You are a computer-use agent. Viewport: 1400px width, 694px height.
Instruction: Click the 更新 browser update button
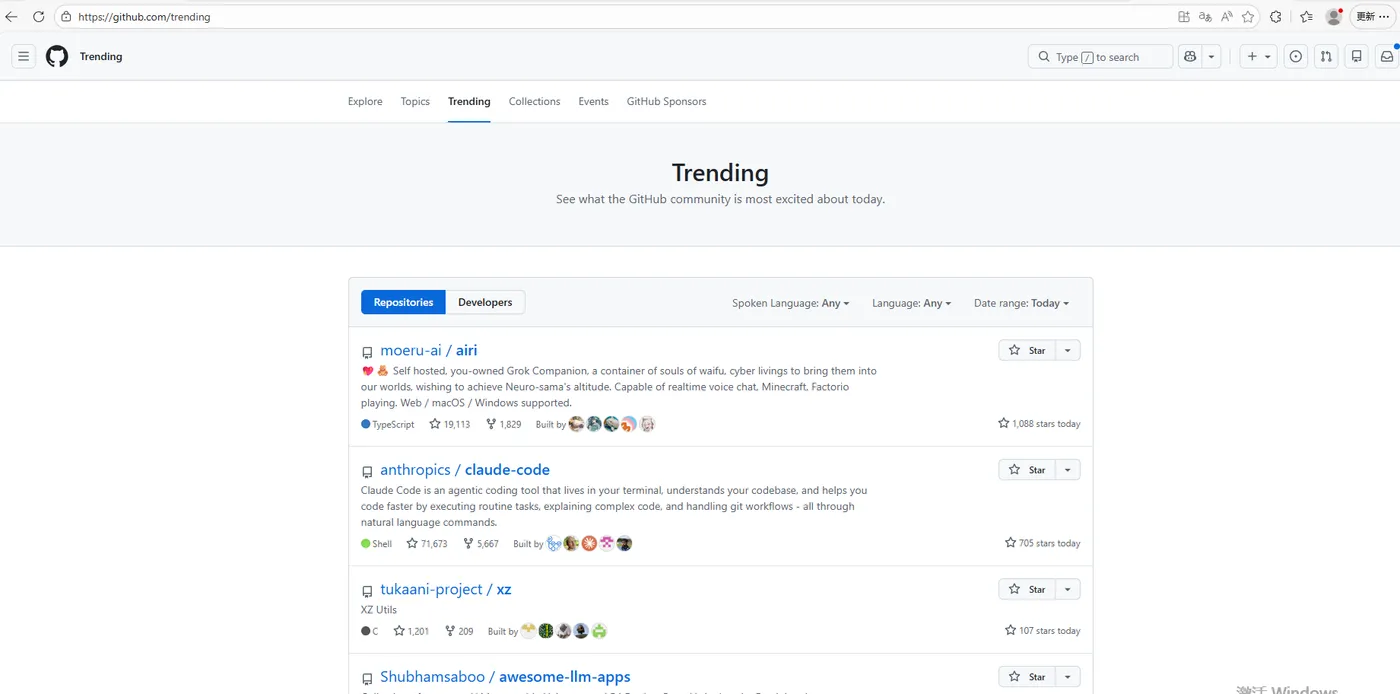click(1373, 17)
